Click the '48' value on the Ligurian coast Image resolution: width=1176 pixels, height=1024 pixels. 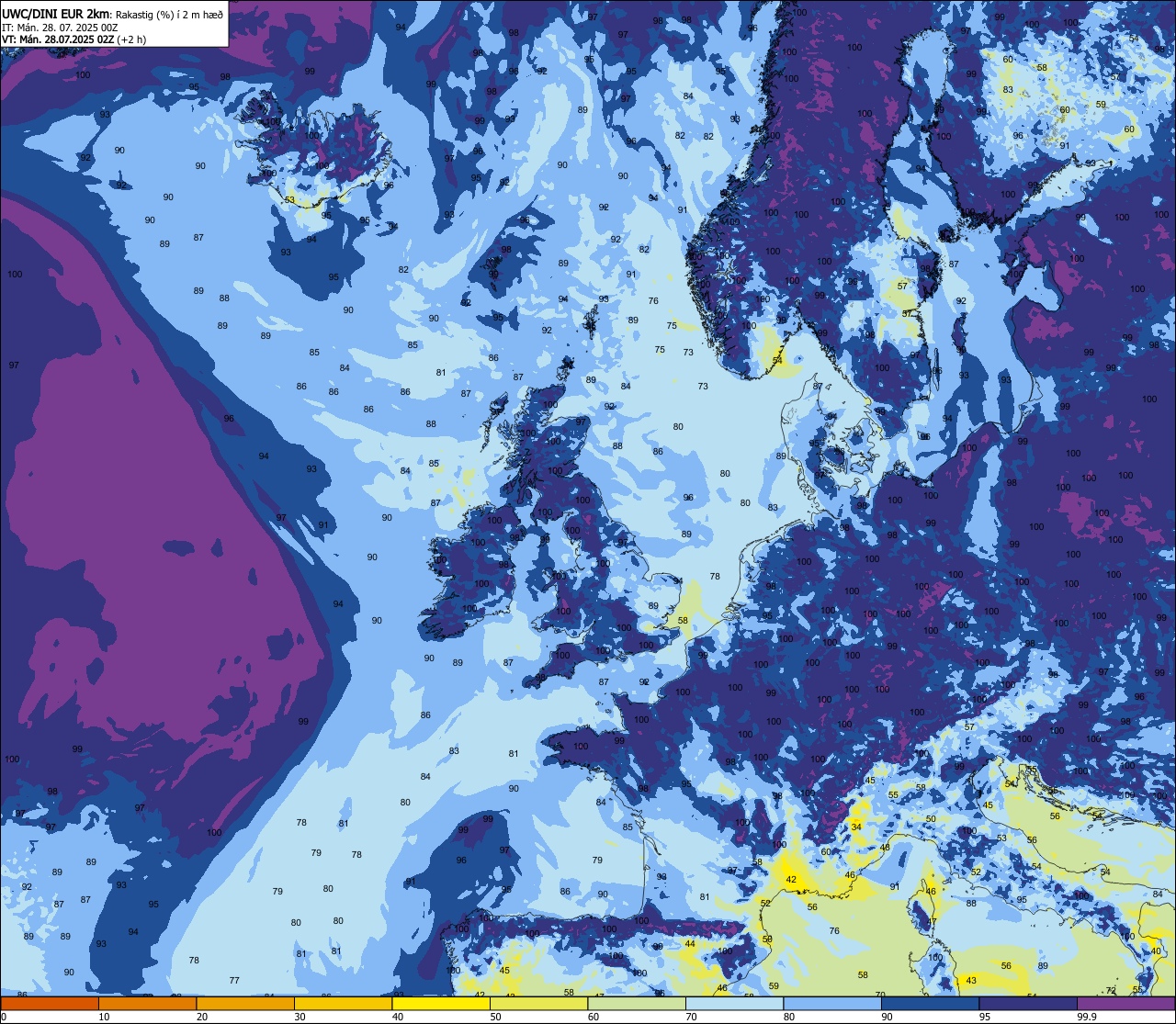(886, 848)
